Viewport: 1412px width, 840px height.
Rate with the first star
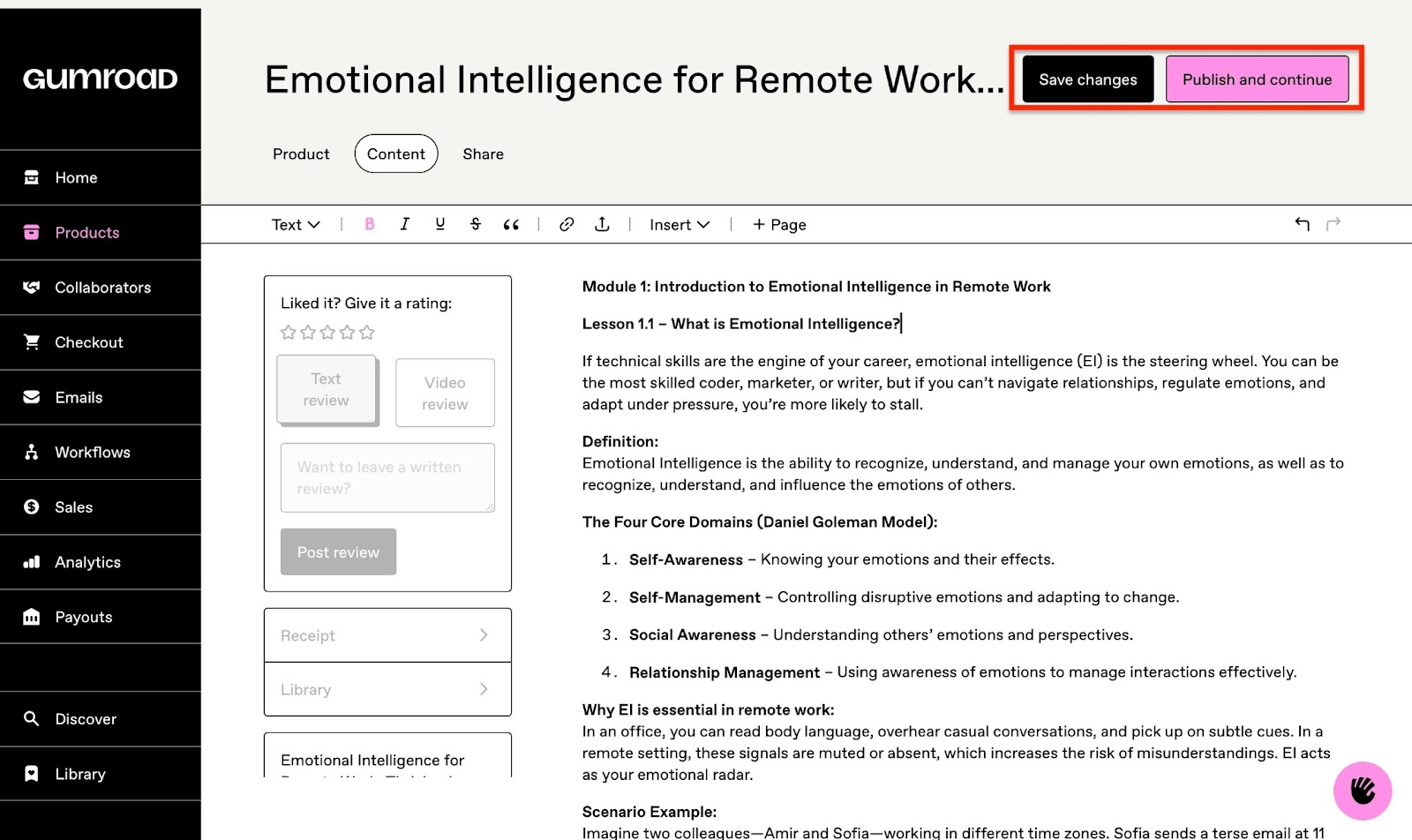point(289,333)
